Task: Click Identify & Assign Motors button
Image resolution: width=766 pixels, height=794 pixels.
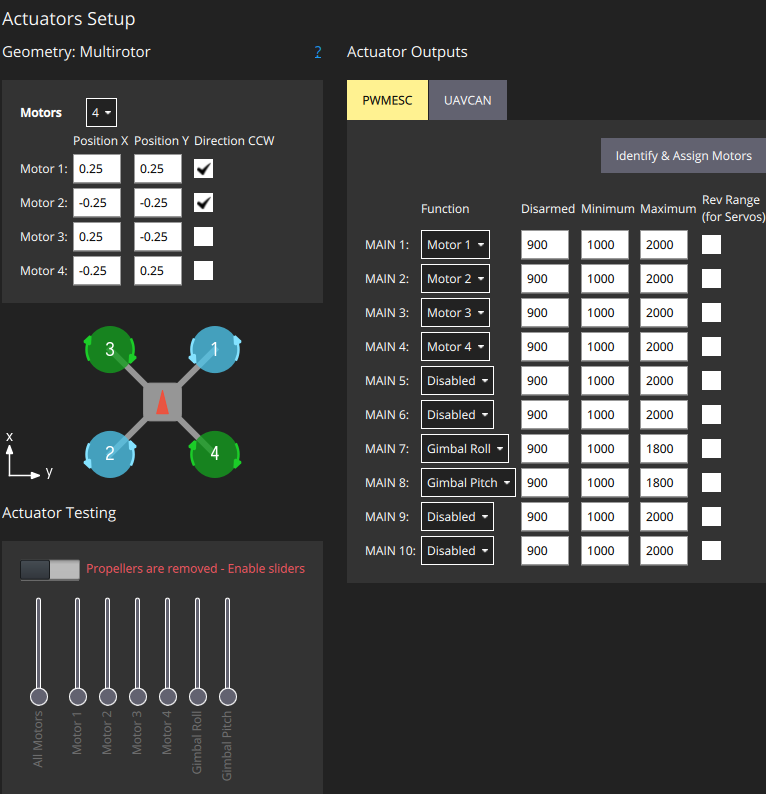Action: click(x=683, y=156)
